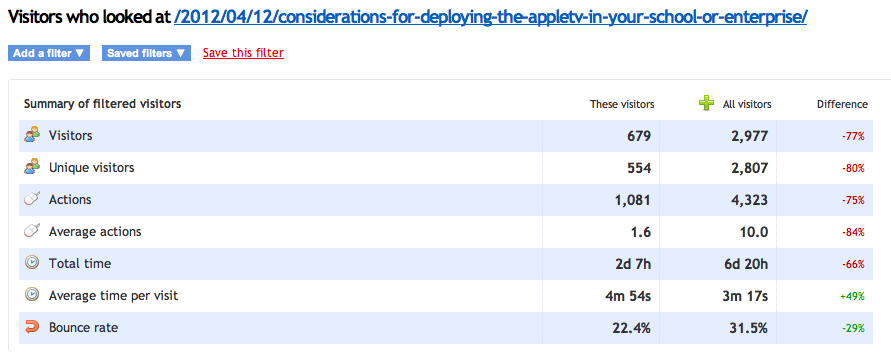Open the appletv article page URL link
This screenshot has height=360, width=891.
point(491,17)
